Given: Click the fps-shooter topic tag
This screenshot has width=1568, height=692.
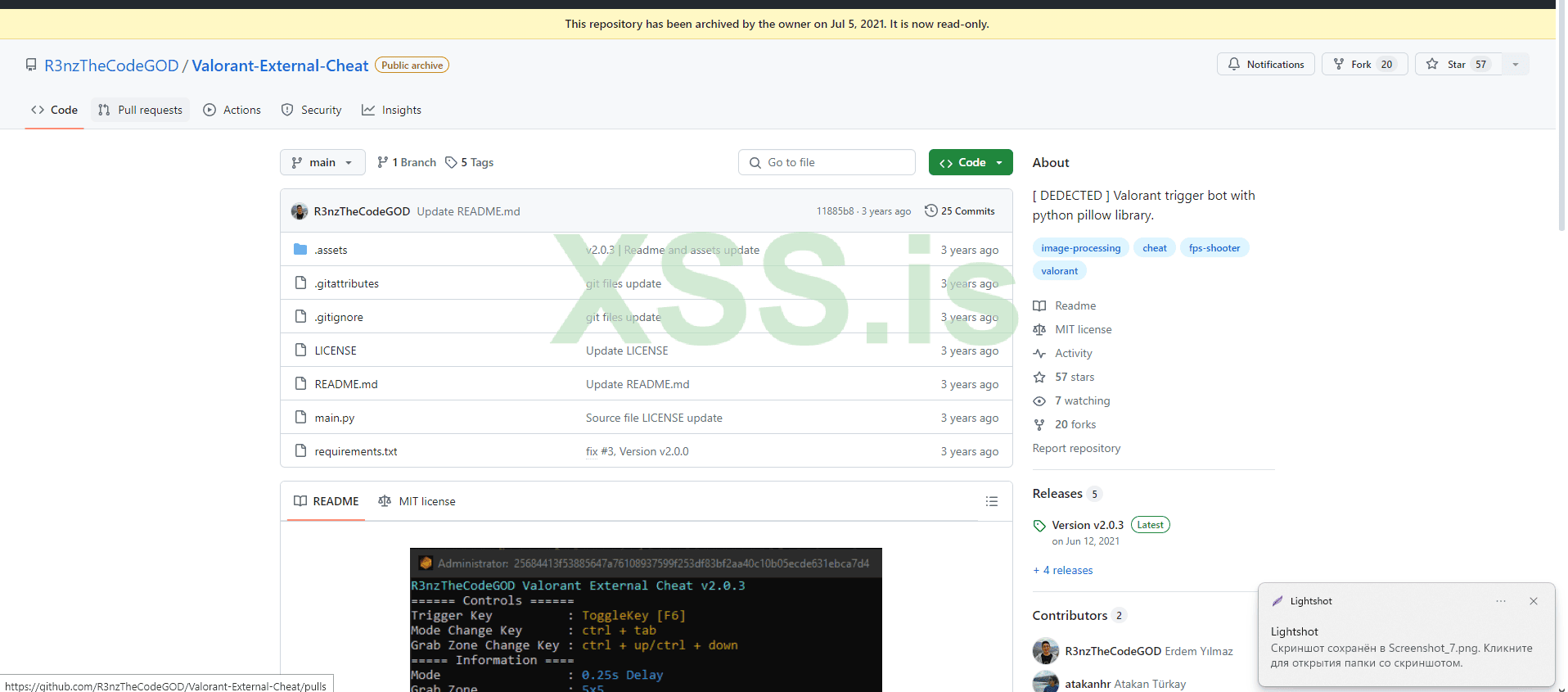Looking at the screenshot, I should [x=1214, y=248].
